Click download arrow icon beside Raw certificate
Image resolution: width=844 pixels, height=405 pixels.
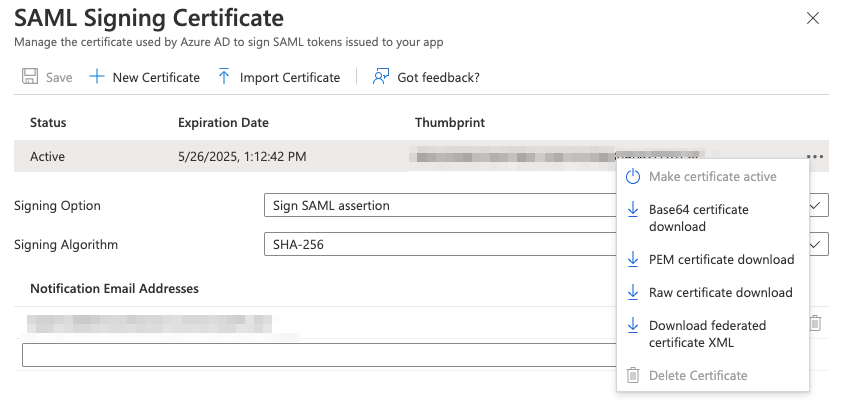pos(633,292)
